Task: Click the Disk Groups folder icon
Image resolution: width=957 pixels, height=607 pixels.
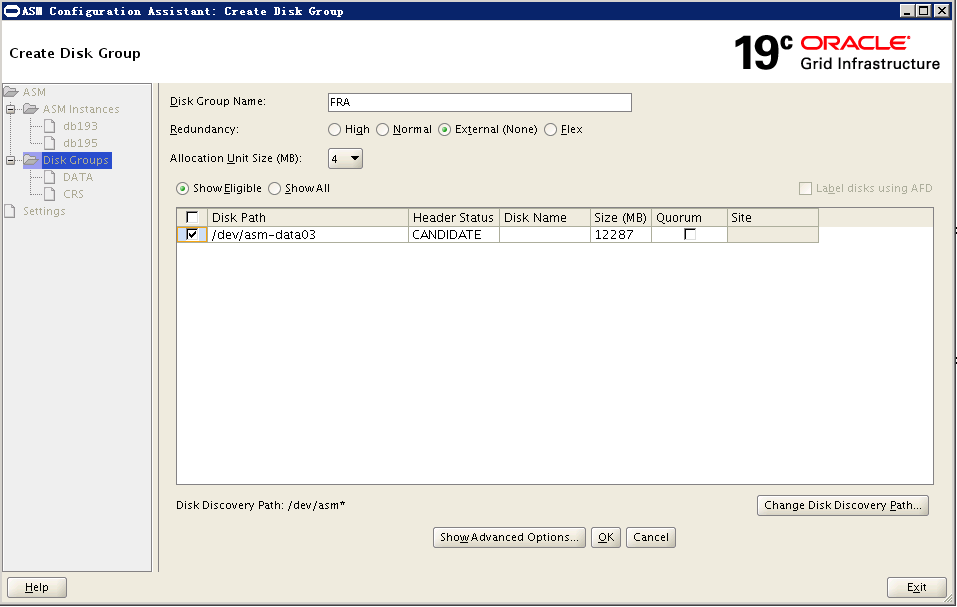Action: coord(31,160)
